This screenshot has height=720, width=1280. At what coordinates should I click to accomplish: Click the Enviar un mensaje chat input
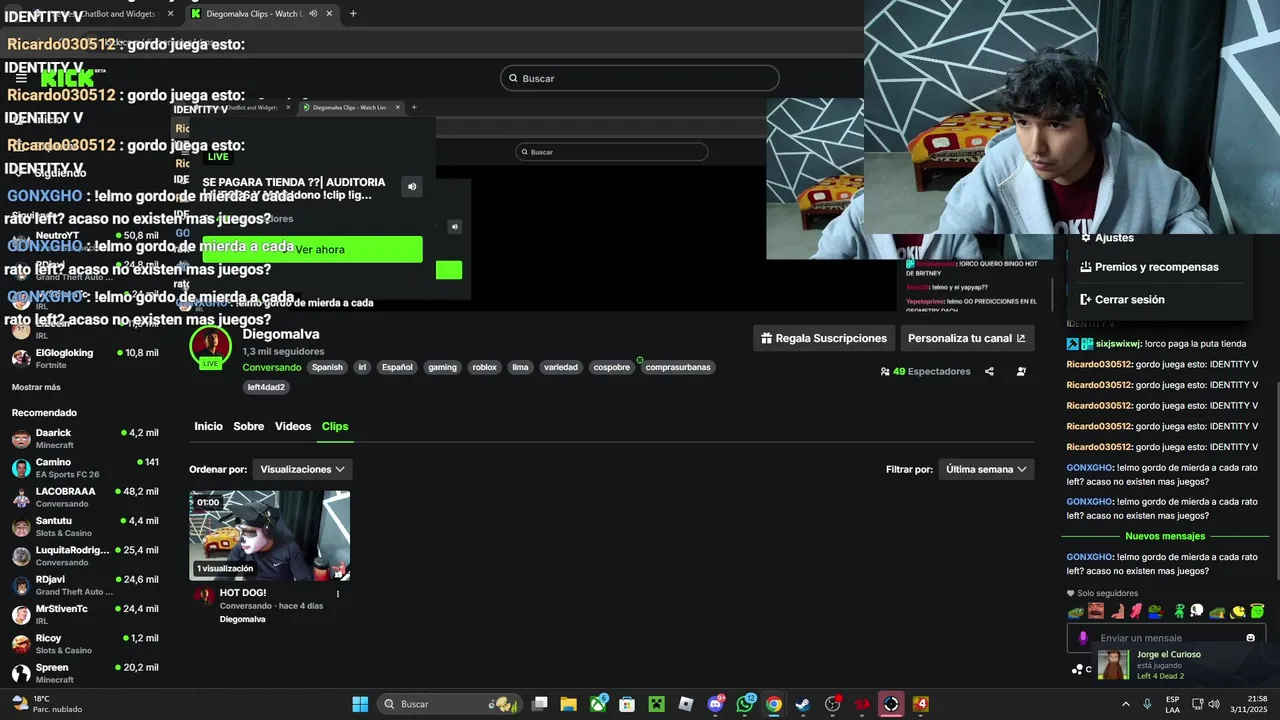pos(1165,638)
